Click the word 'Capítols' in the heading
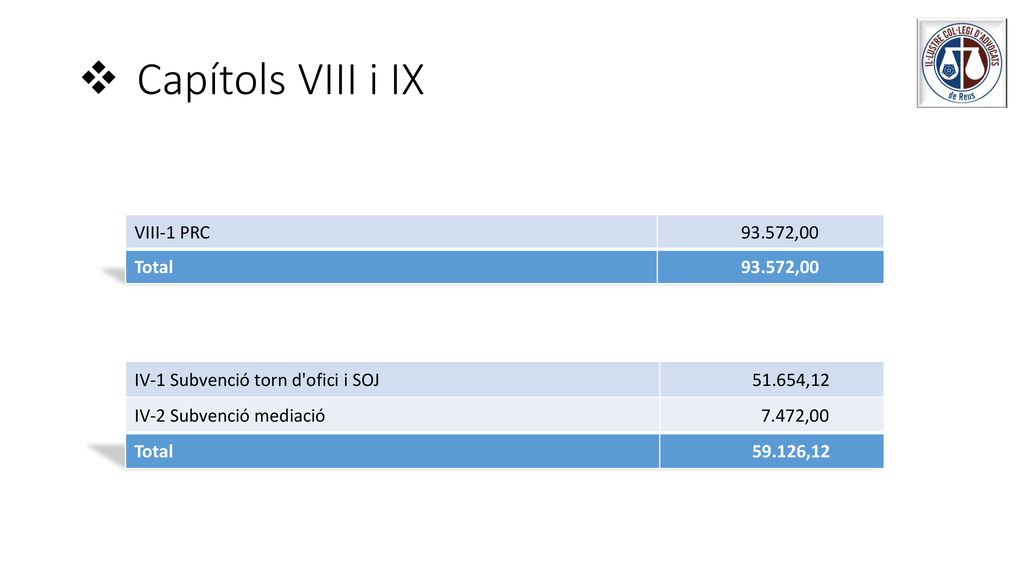 coord(212,80)
